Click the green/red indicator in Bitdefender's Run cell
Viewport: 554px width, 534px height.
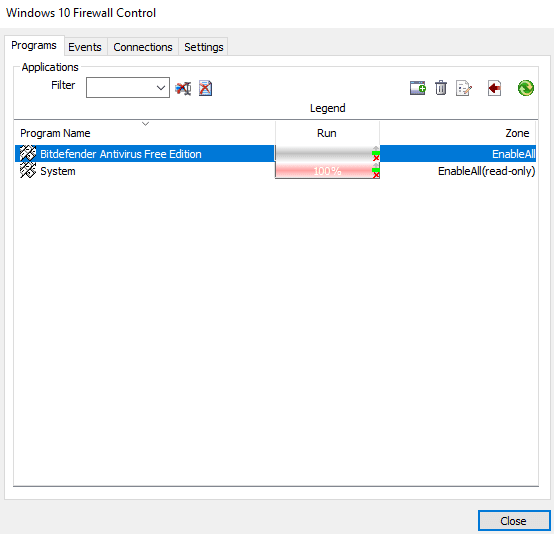pyautogui.click(x=376, y=154)
